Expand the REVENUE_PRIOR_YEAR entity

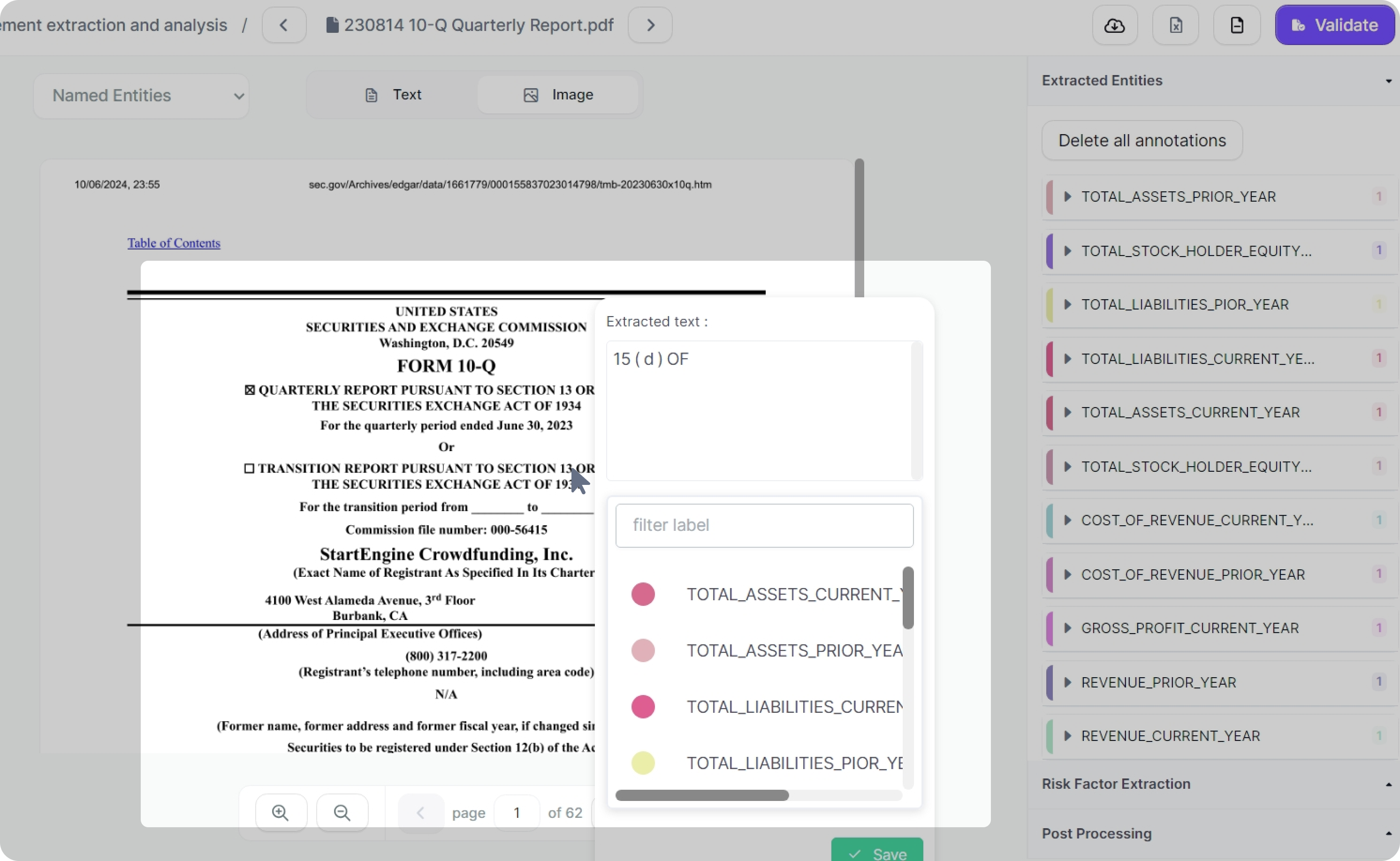coord(1068,682)
